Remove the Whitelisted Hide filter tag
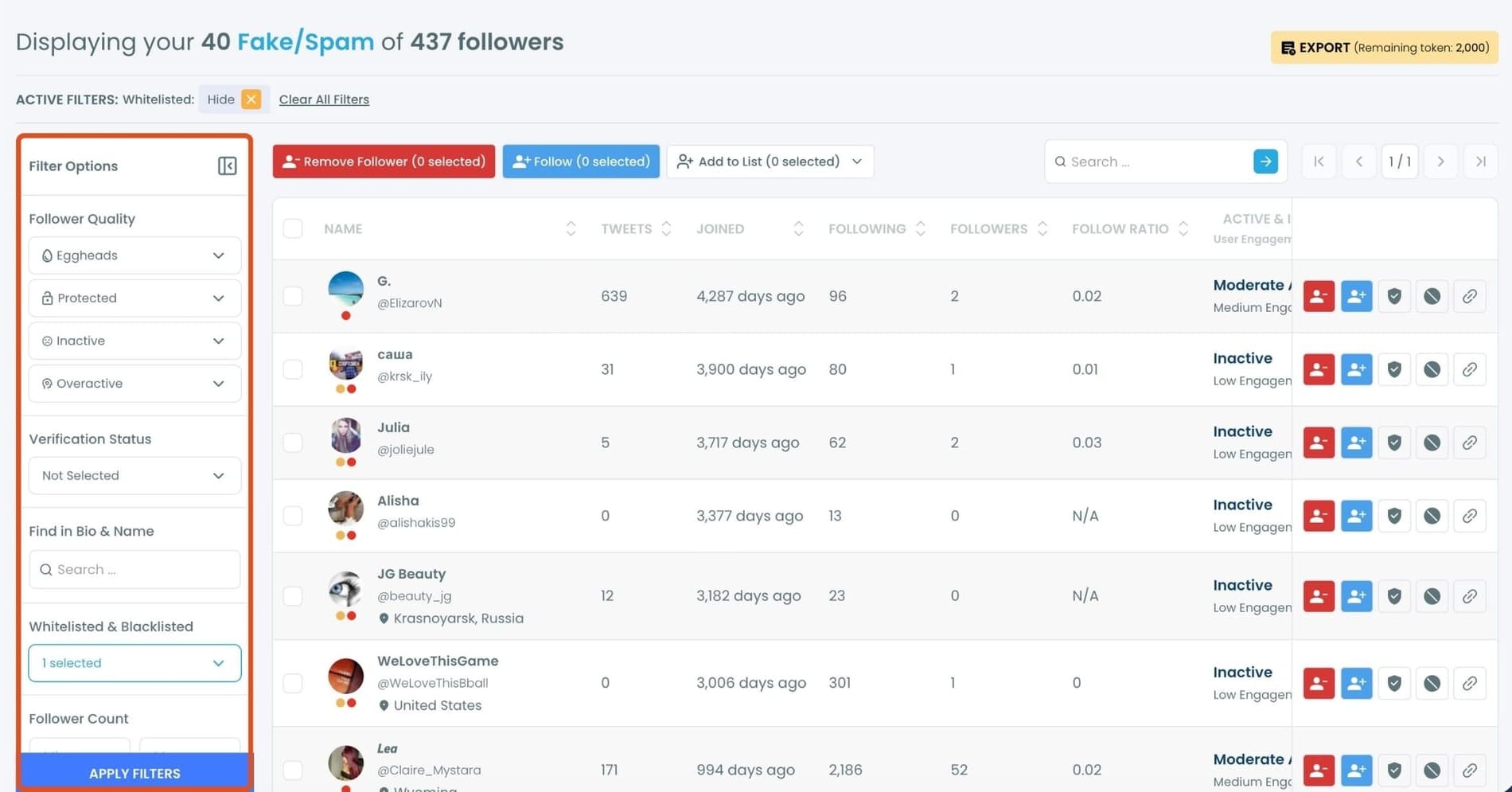 pyautogui.click(x=251, y=99)
